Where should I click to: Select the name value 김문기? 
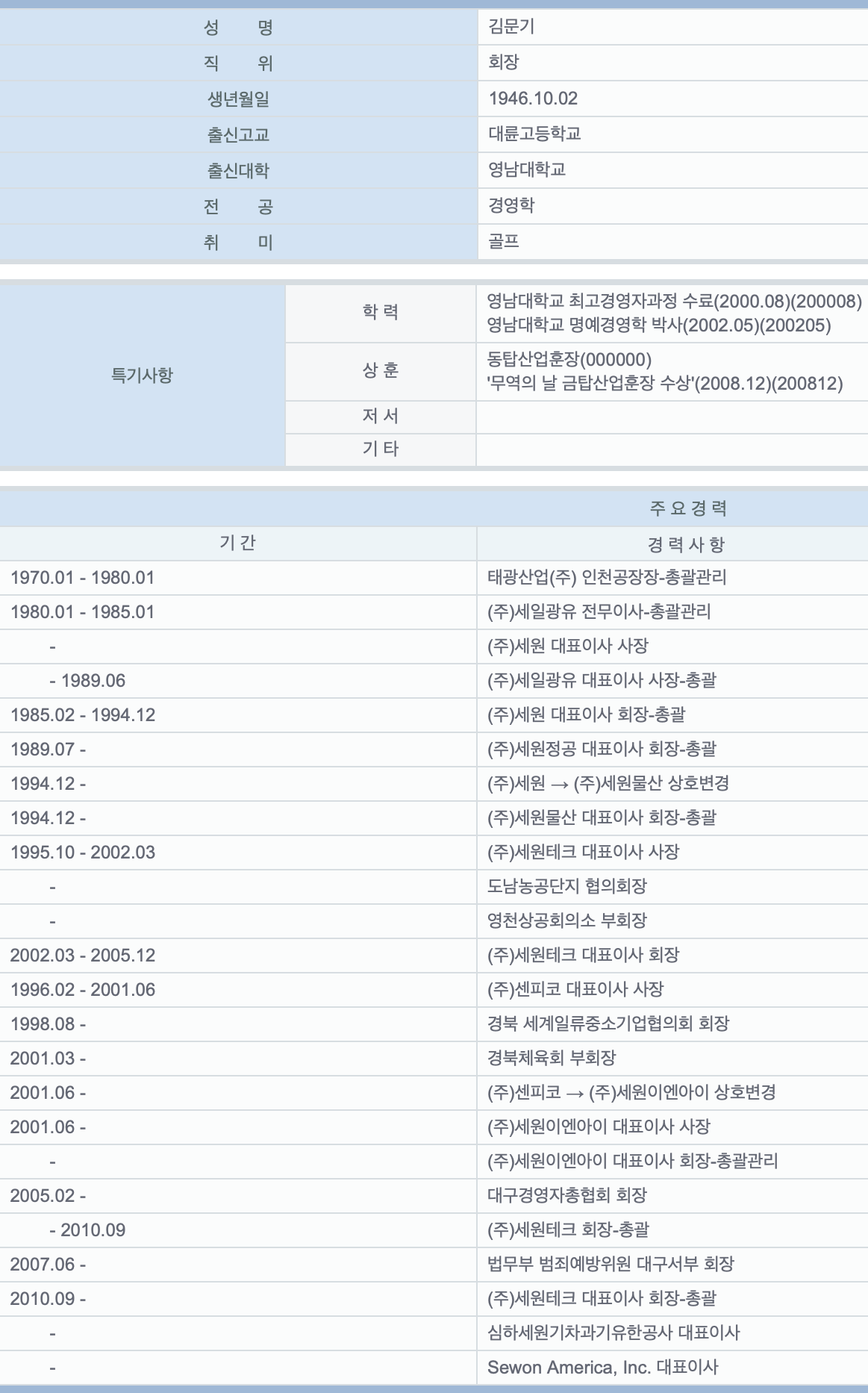tap(511, 27)
